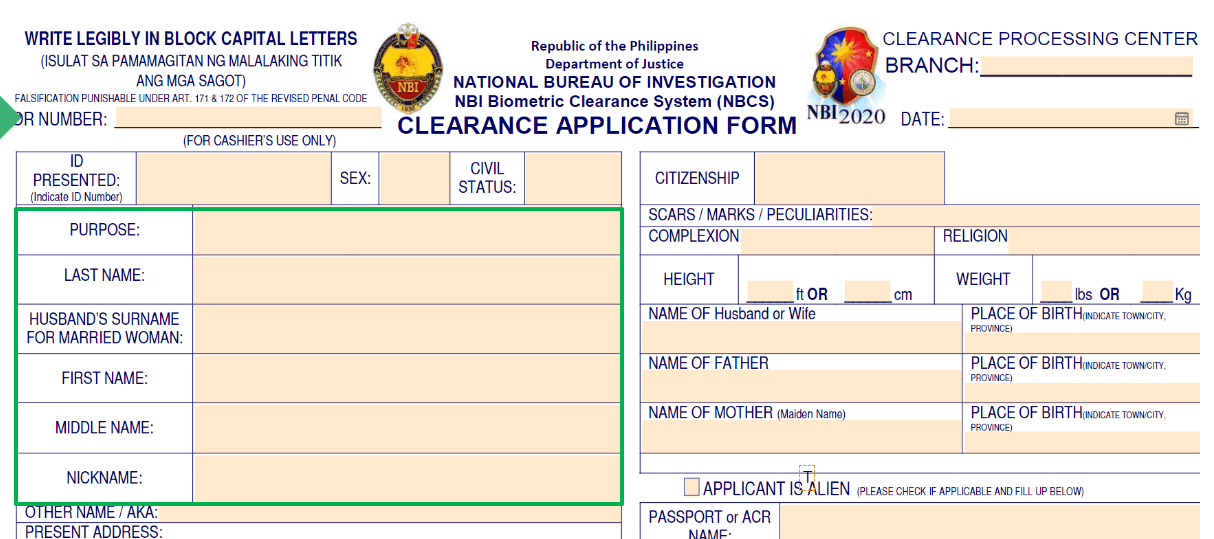Click the RELIGION input field

[x=1104, y=241]
